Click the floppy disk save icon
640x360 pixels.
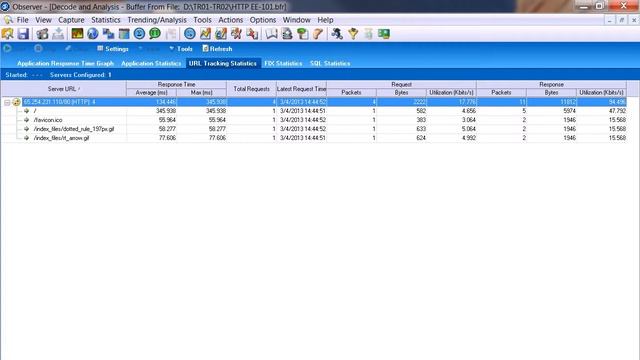[x=23, y=34]
